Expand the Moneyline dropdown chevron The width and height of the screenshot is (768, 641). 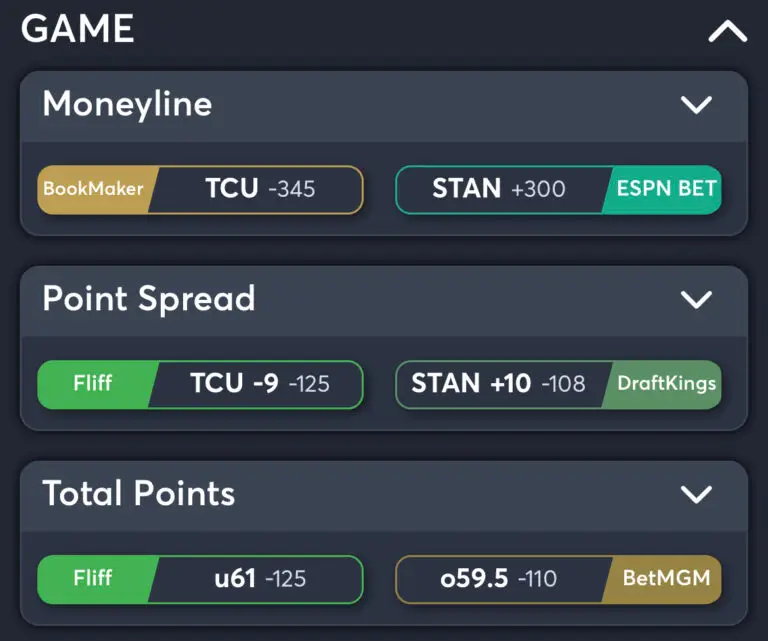696,105
